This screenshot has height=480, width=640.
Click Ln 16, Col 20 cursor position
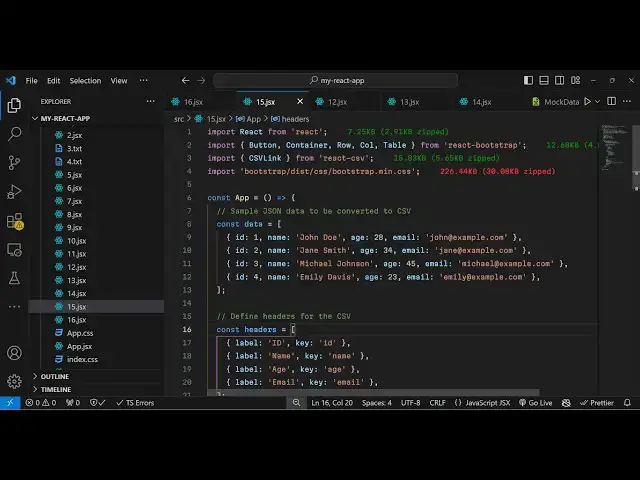332,403
